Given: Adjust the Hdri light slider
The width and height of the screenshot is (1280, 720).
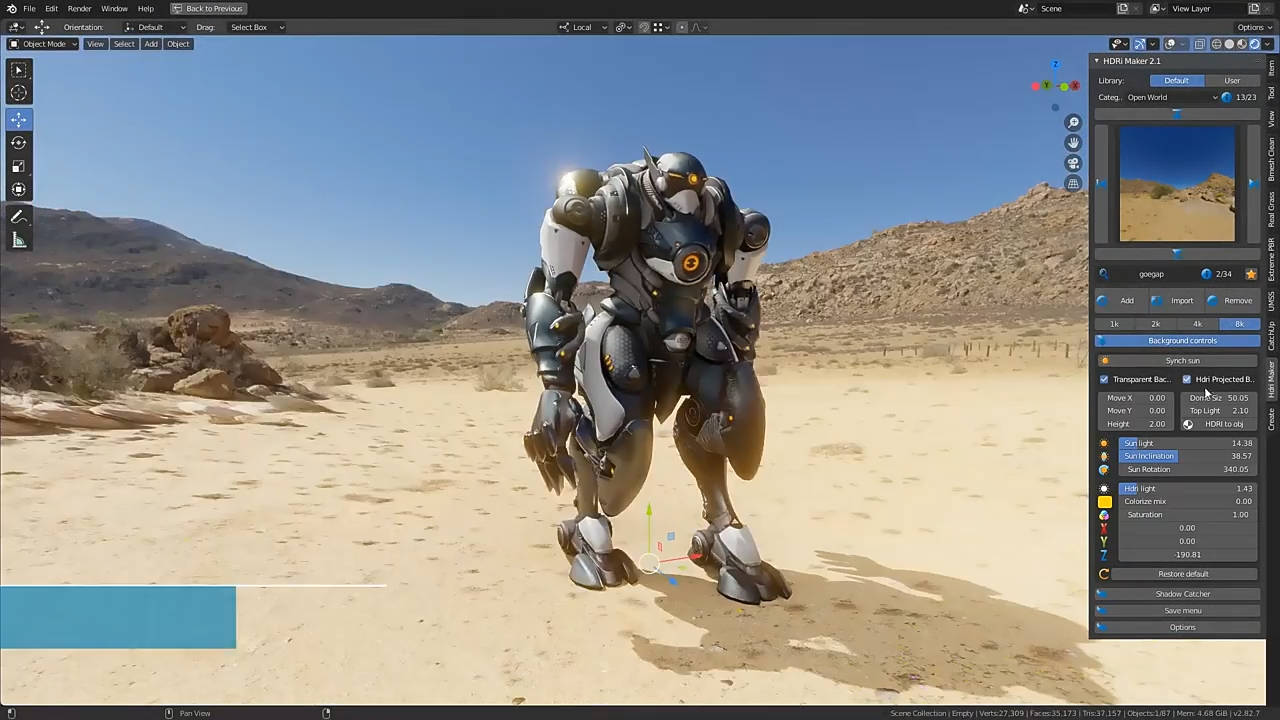Looking at the screenshot, I should [1186, 489].
